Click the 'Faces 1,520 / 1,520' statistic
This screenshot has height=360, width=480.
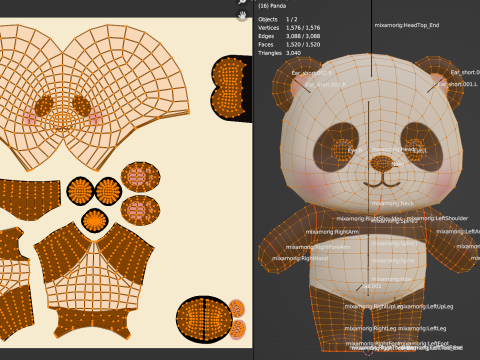(x=289, y=44)
